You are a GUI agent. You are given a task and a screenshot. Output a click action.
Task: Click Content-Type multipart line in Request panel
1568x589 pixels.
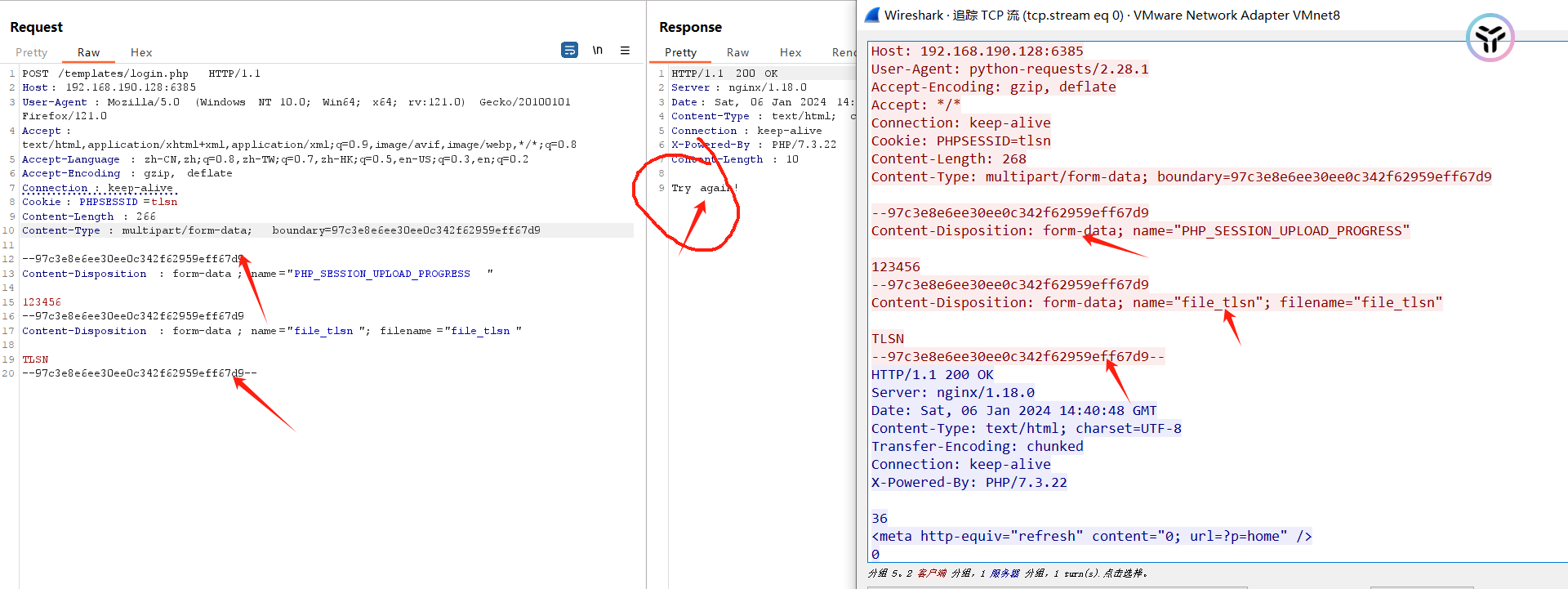point(281,230)
